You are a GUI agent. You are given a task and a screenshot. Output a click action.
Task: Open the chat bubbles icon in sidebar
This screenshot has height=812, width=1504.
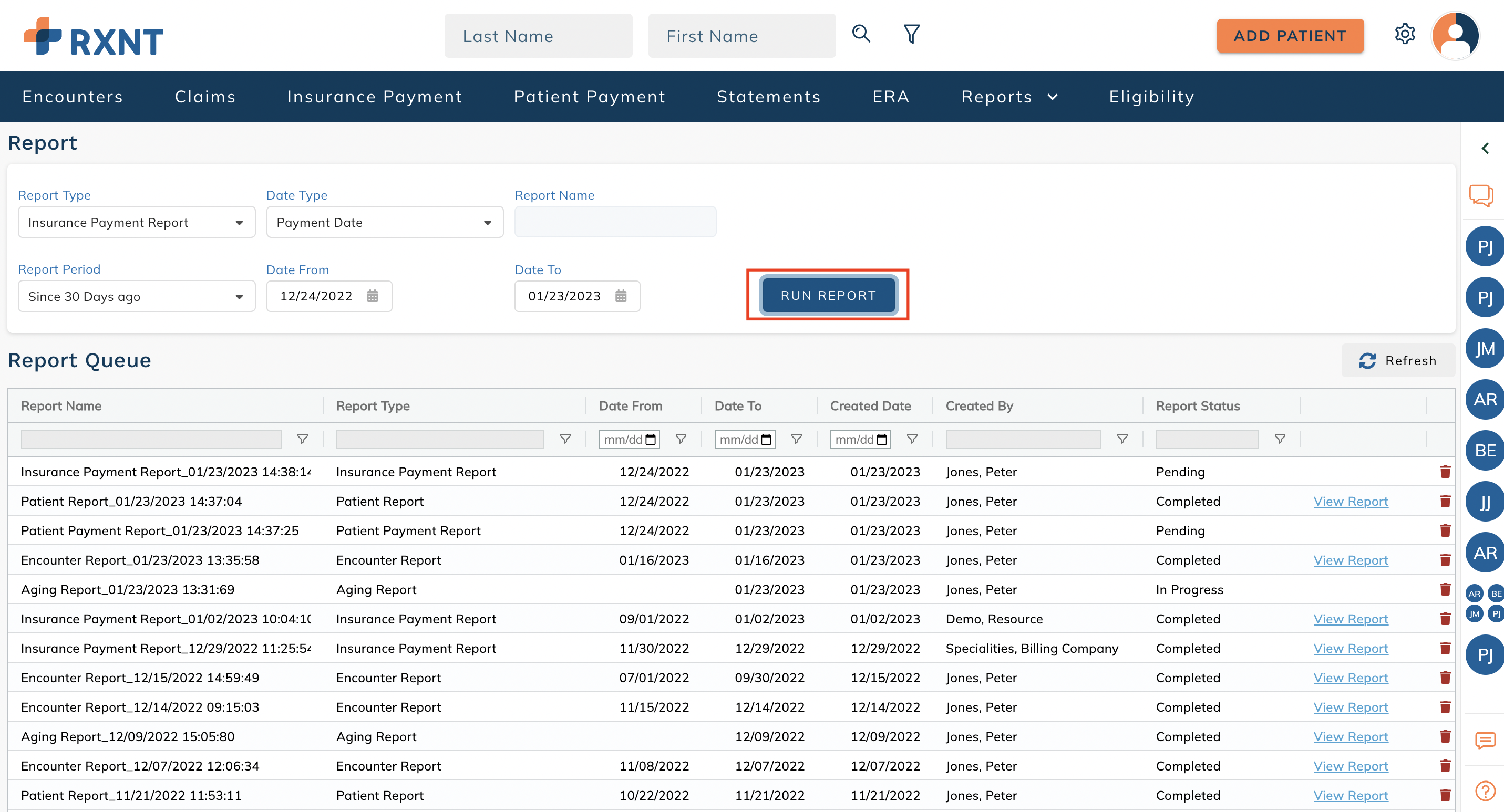point(1481,195)
